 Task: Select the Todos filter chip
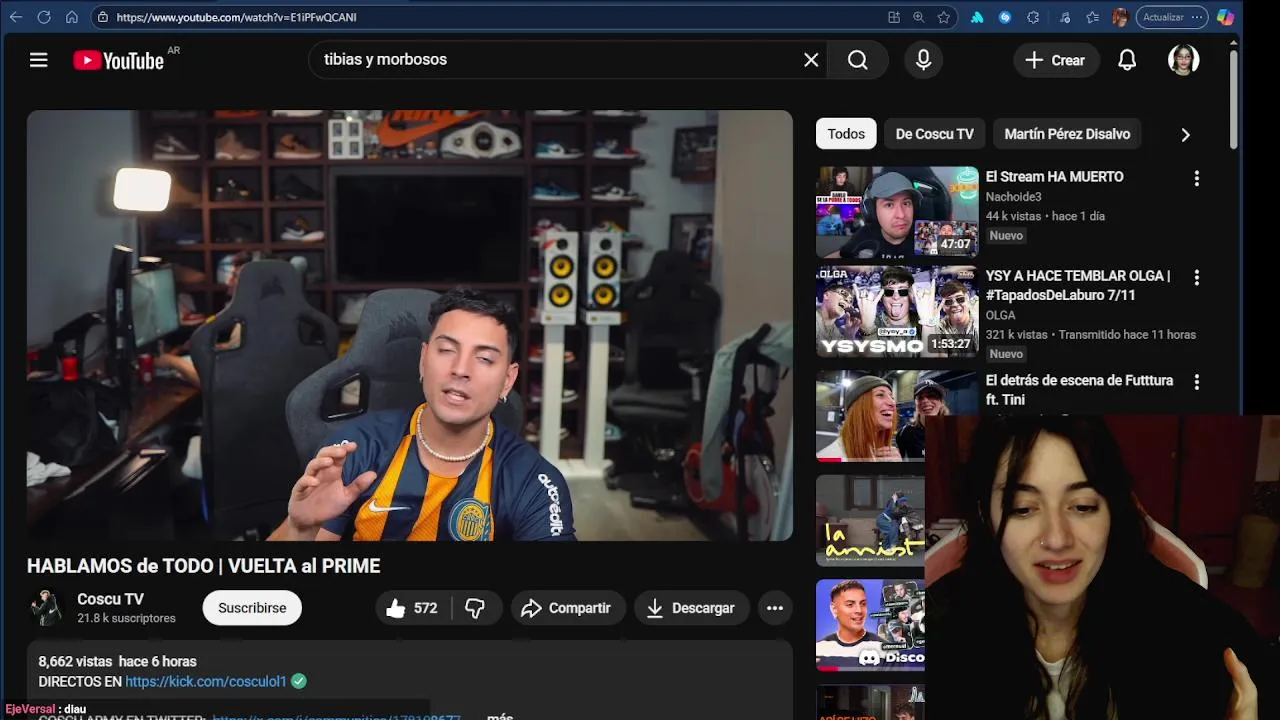click(846, 134)
